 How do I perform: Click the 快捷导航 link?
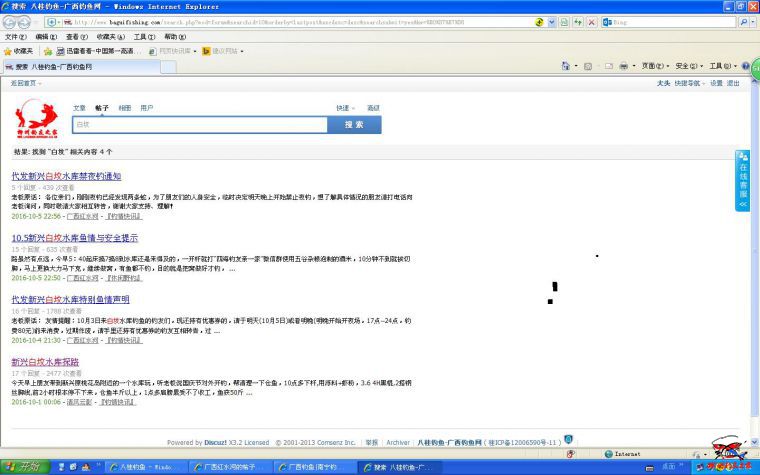click(x=689, y=83)
